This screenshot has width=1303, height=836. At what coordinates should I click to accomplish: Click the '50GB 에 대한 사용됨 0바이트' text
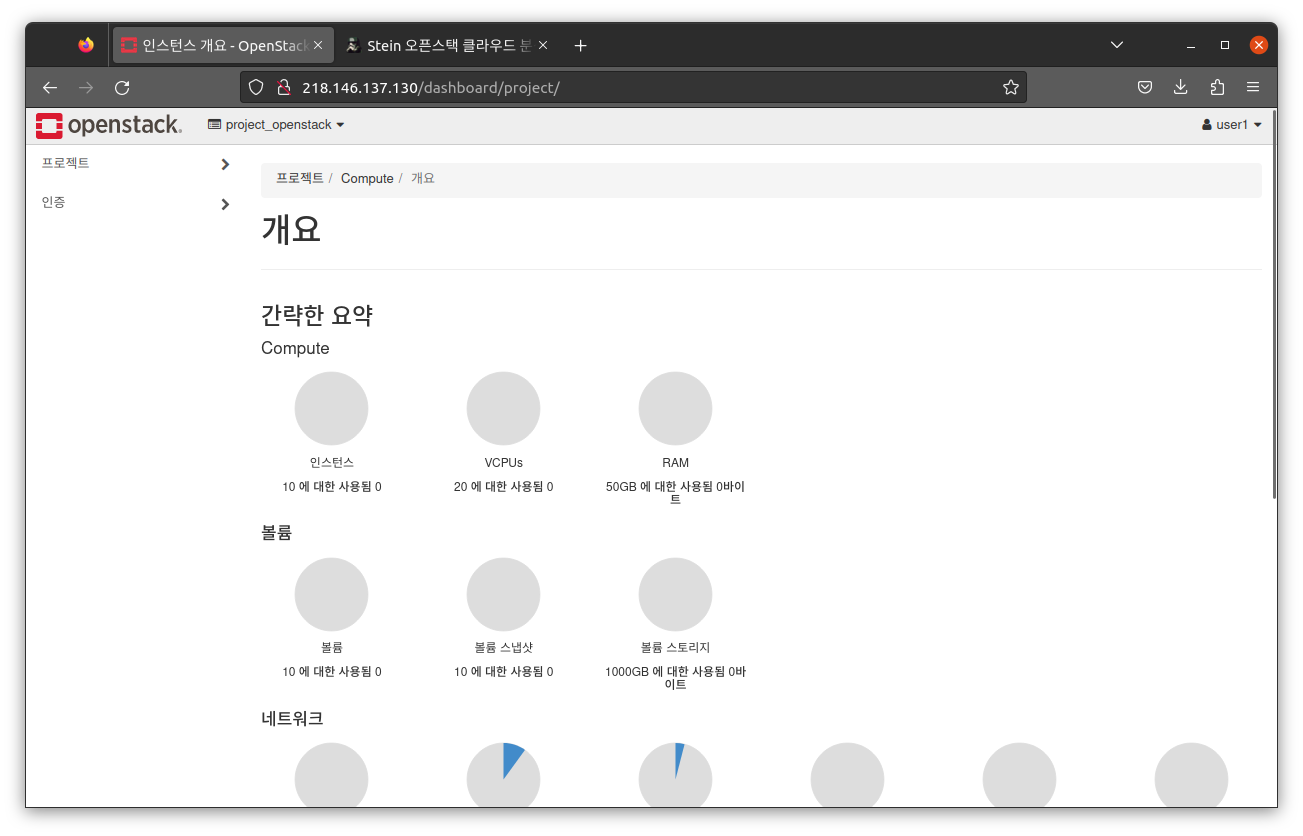point(675,493)
